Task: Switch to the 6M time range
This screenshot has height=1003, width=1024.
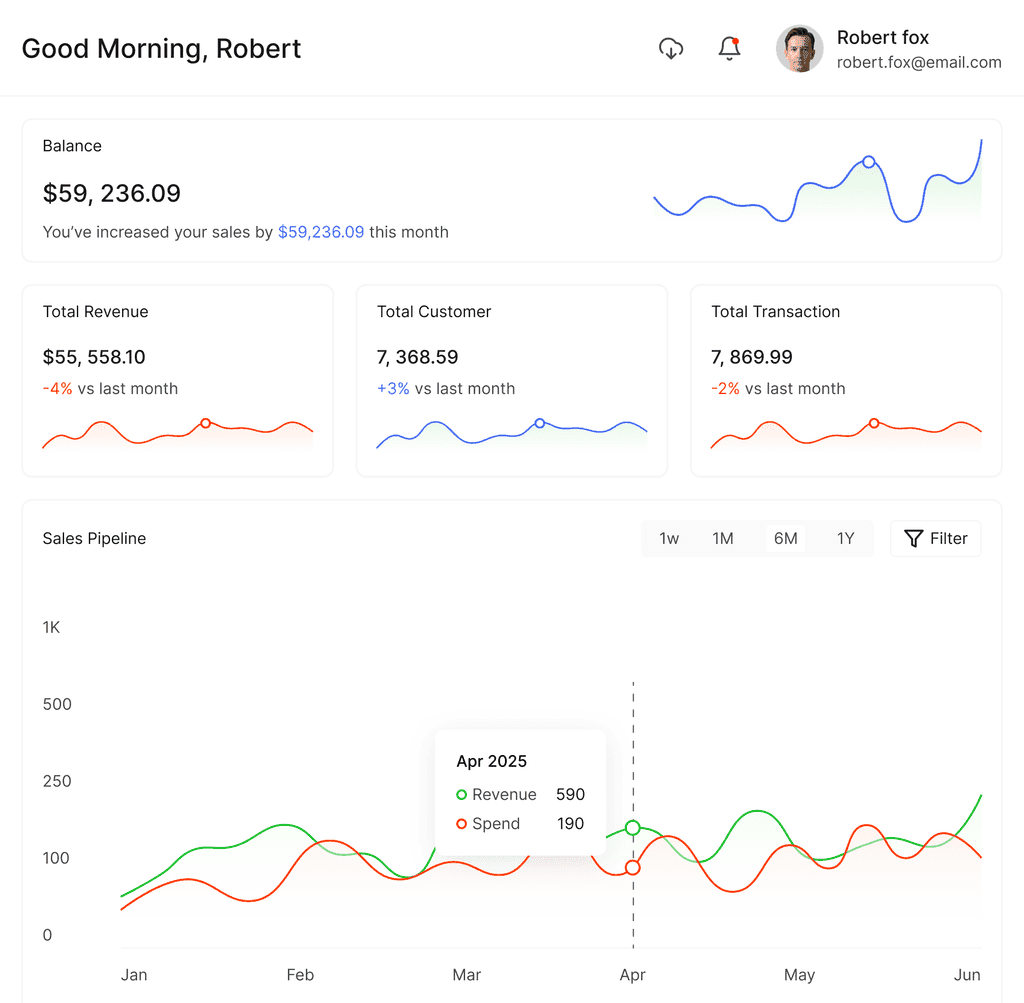Action: tap(786, 539)
